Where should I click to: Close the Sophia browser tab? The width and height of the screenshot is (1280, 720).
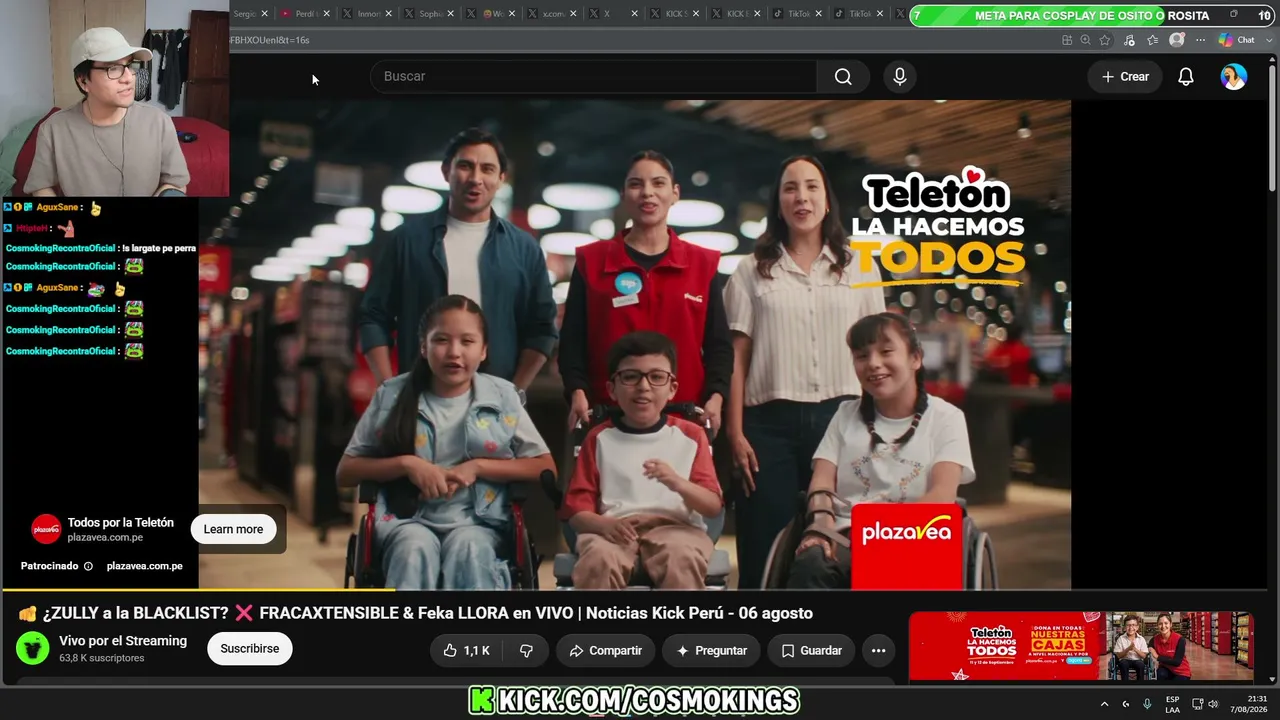(x=450, y=14)
